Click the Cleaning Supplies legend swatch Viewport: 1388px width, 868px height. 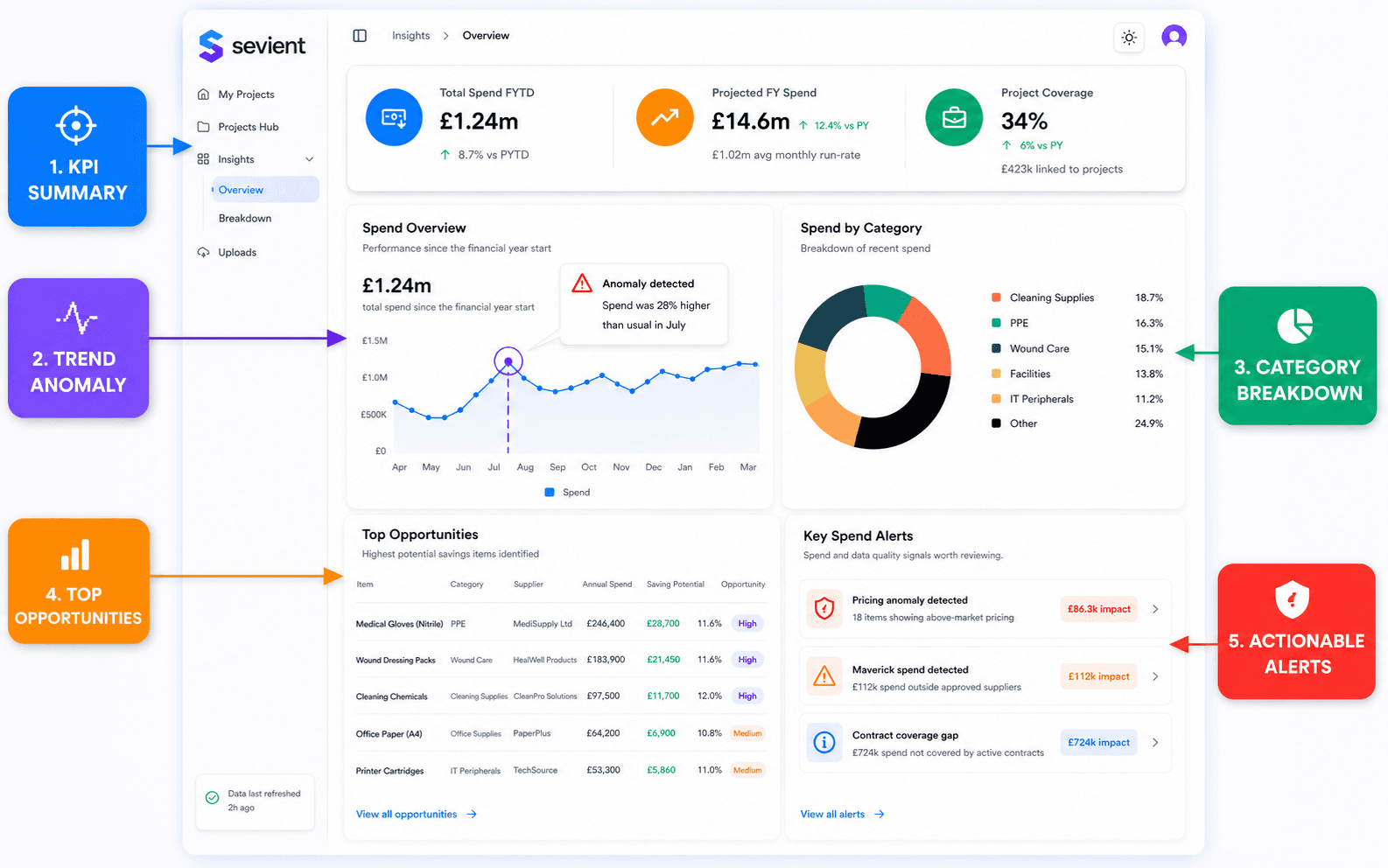[x=996, y=297]
